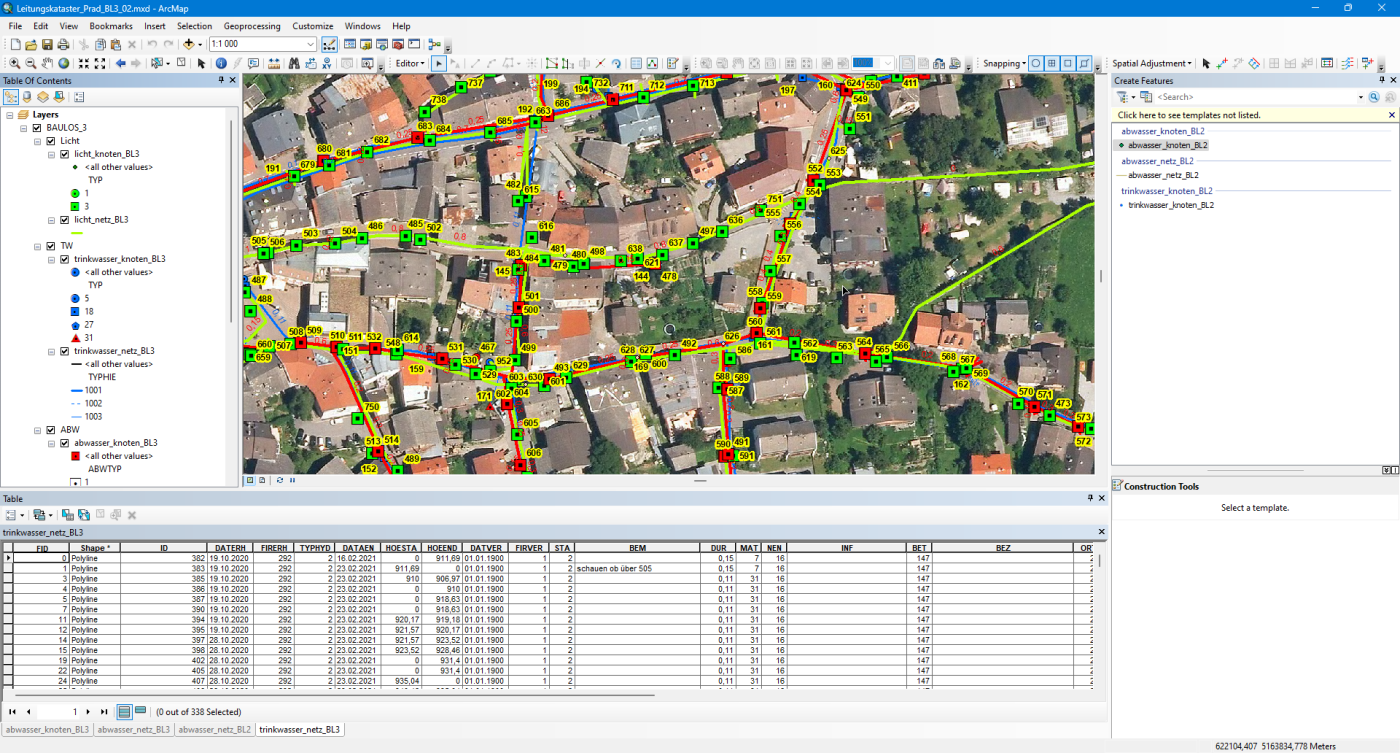Select List By Source view icon
The height and width of the screenshot is (753, 1400).
pos(27,97)
